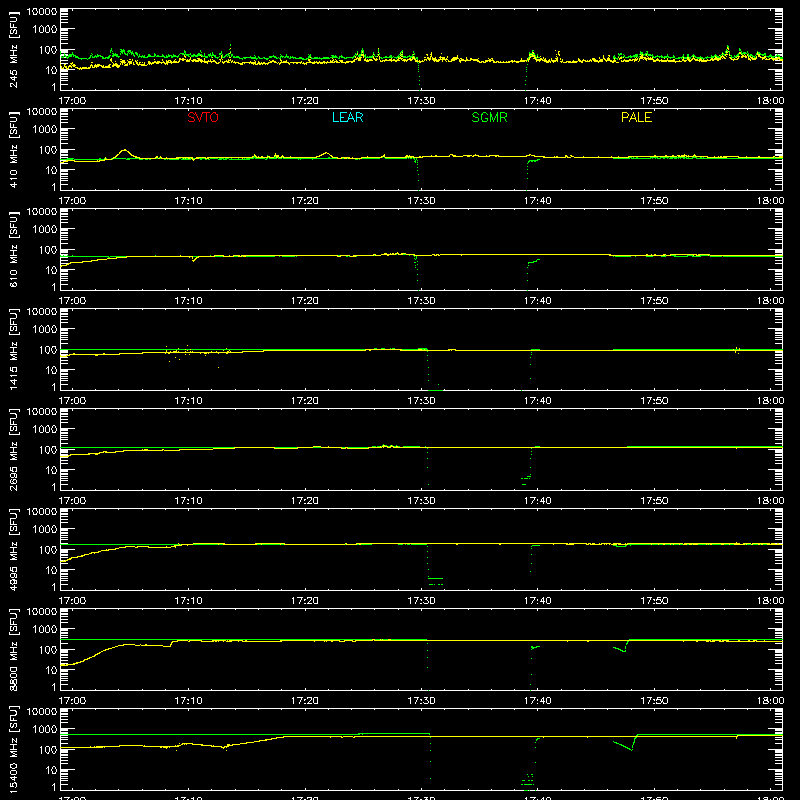Select the 410 MHz [SFU] axis label
This screenshot has width=800, height=800.
(13, 149)
